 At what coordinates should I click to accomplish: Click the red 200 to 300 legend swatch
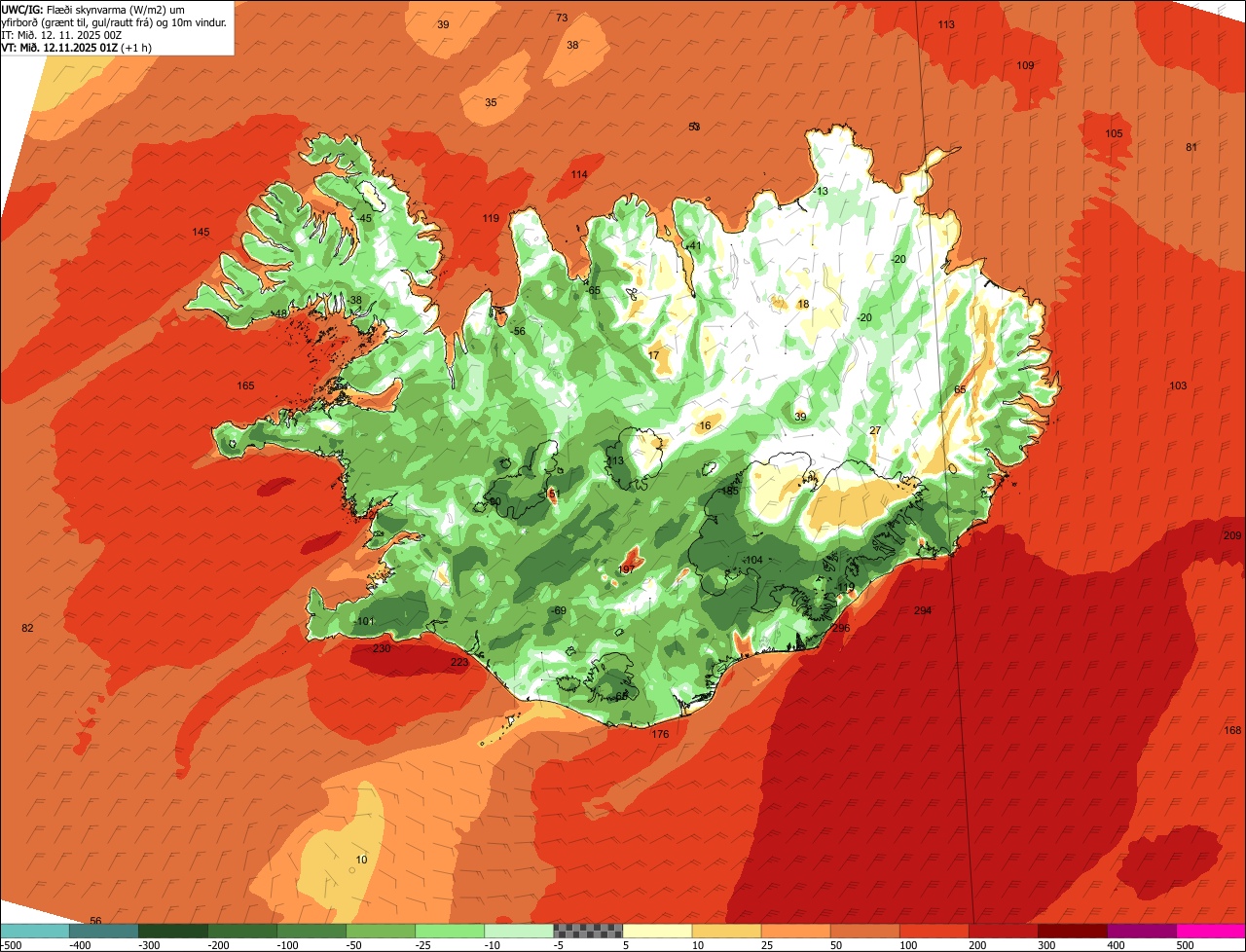pos(1004,931)
